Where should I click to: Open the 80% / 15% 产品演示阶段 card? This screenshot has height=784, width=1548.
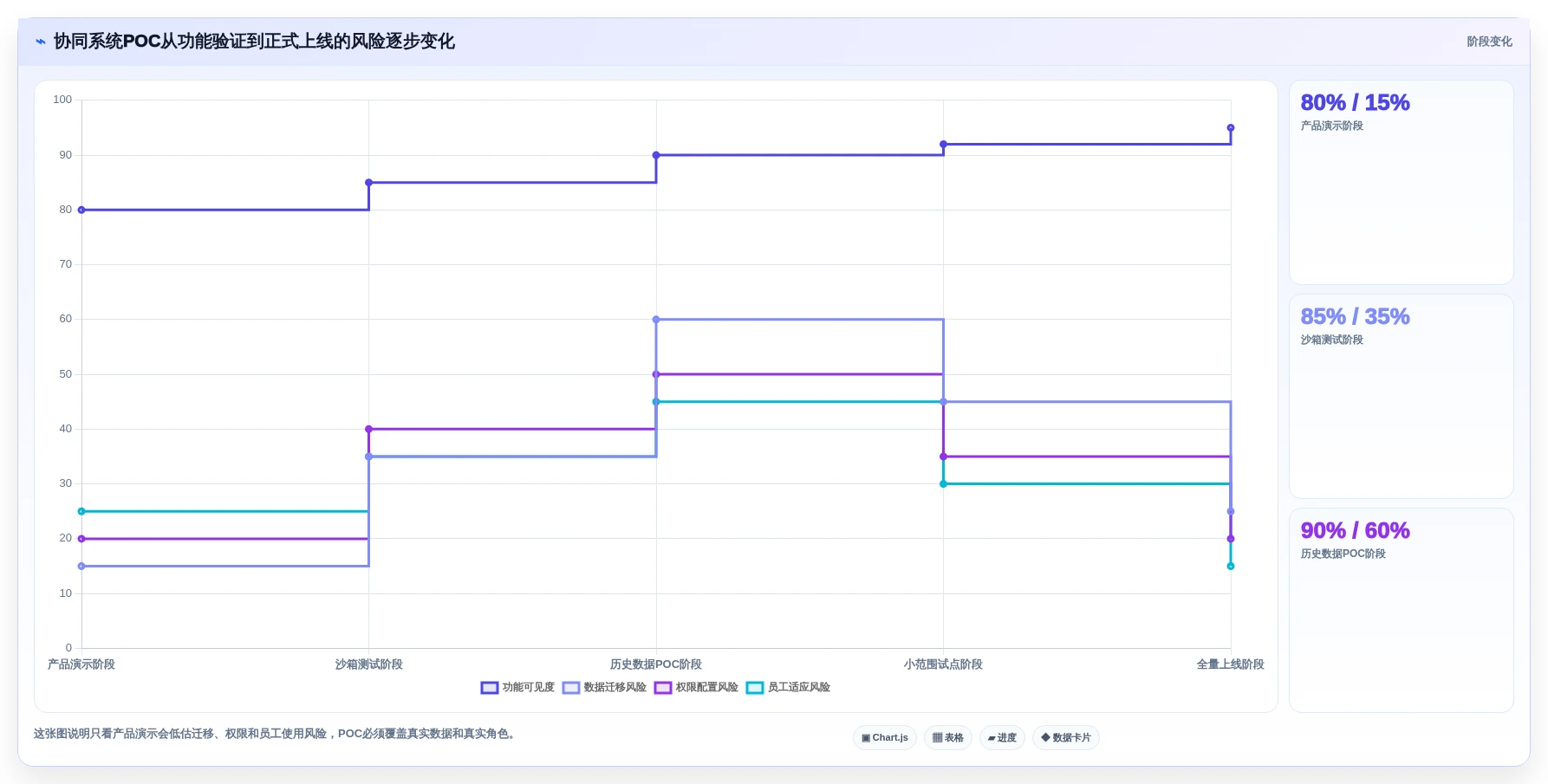1402,183
